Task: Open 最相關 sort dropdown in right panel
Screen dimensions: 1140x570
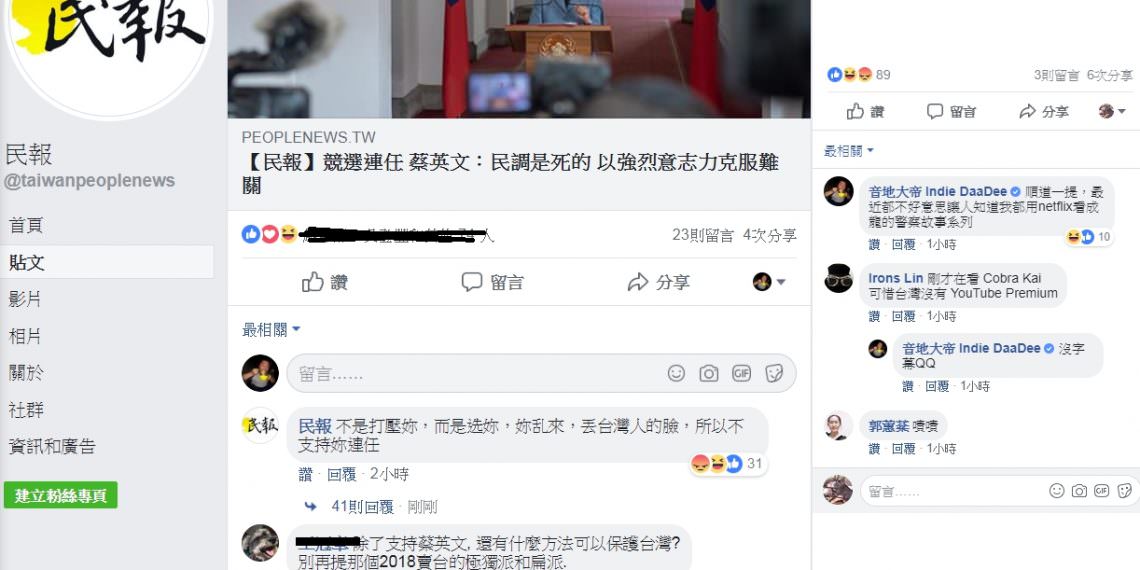Action: 848,151
